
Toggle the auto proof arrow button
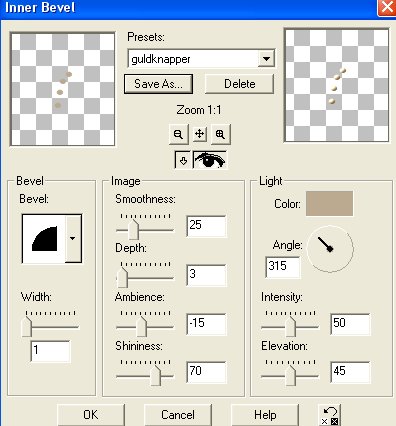[x=183, y=161]
